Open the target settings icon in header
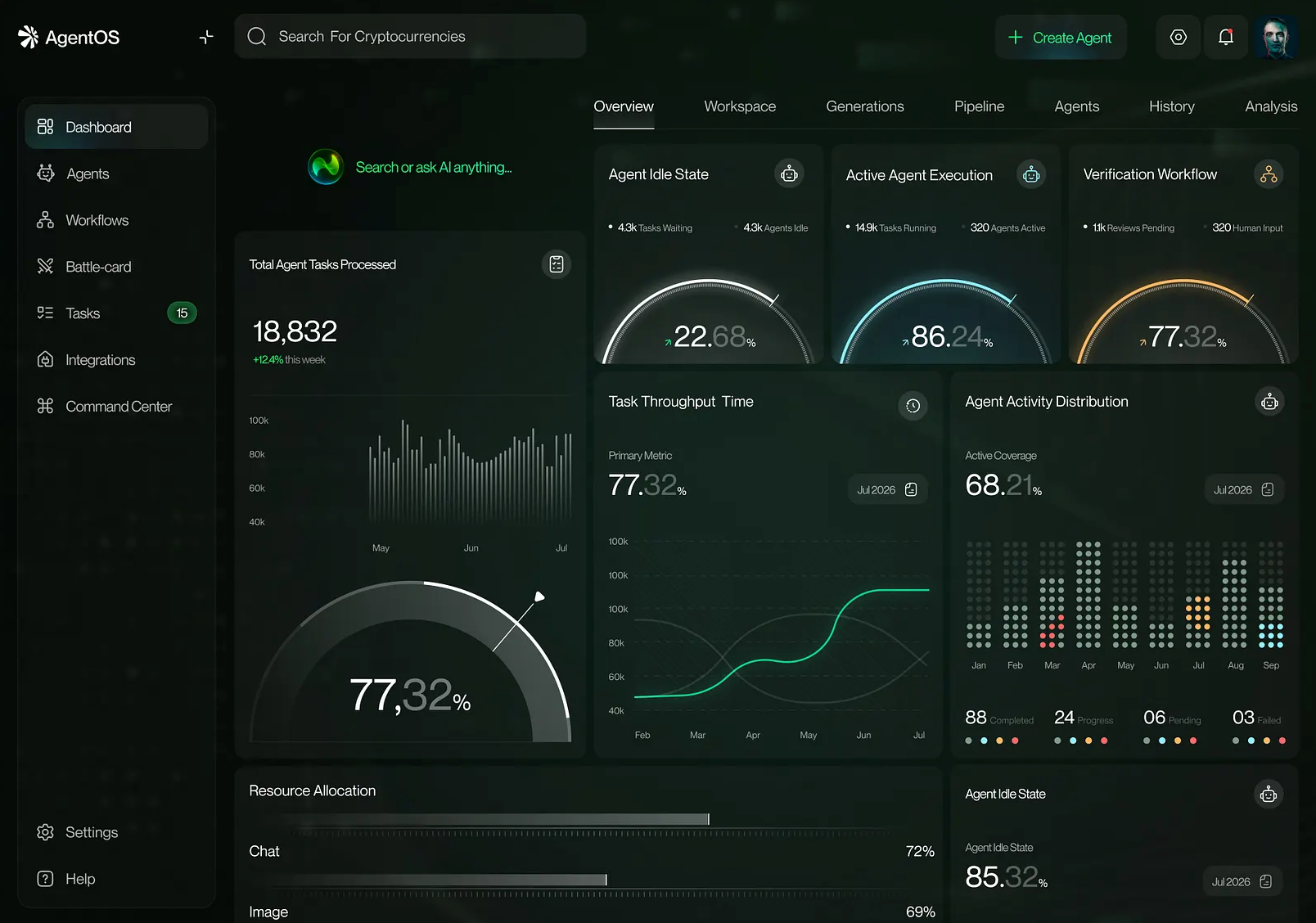This screenshot has width=1316, height=923. pyautogui.click(x=1178, y=37)
